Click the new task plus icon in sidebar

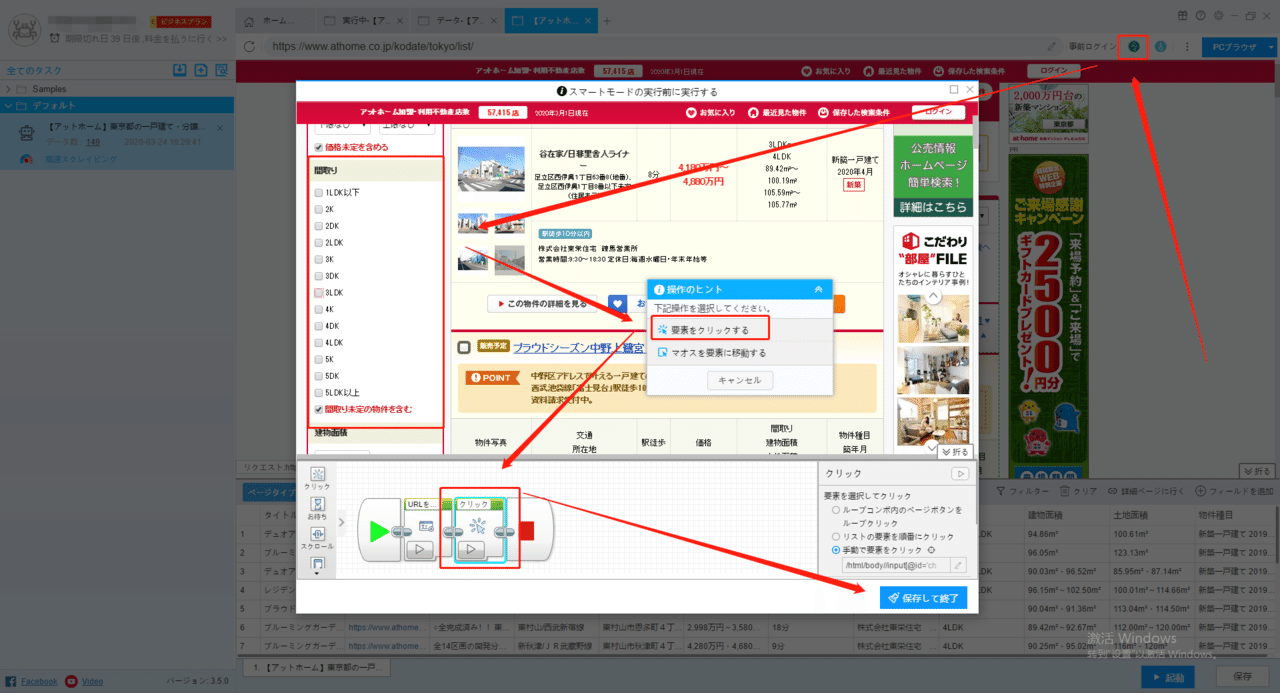(x=201, y=70)
